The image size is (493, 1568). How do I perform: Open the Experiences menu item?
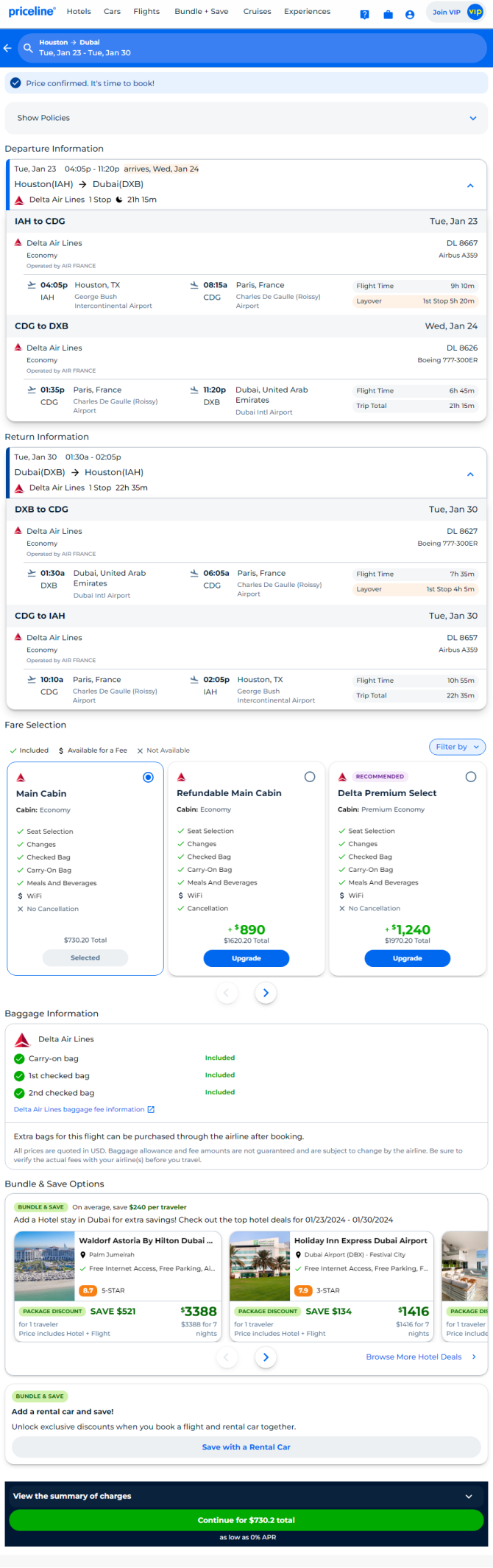pyautogui.click(x=307, y=12)
